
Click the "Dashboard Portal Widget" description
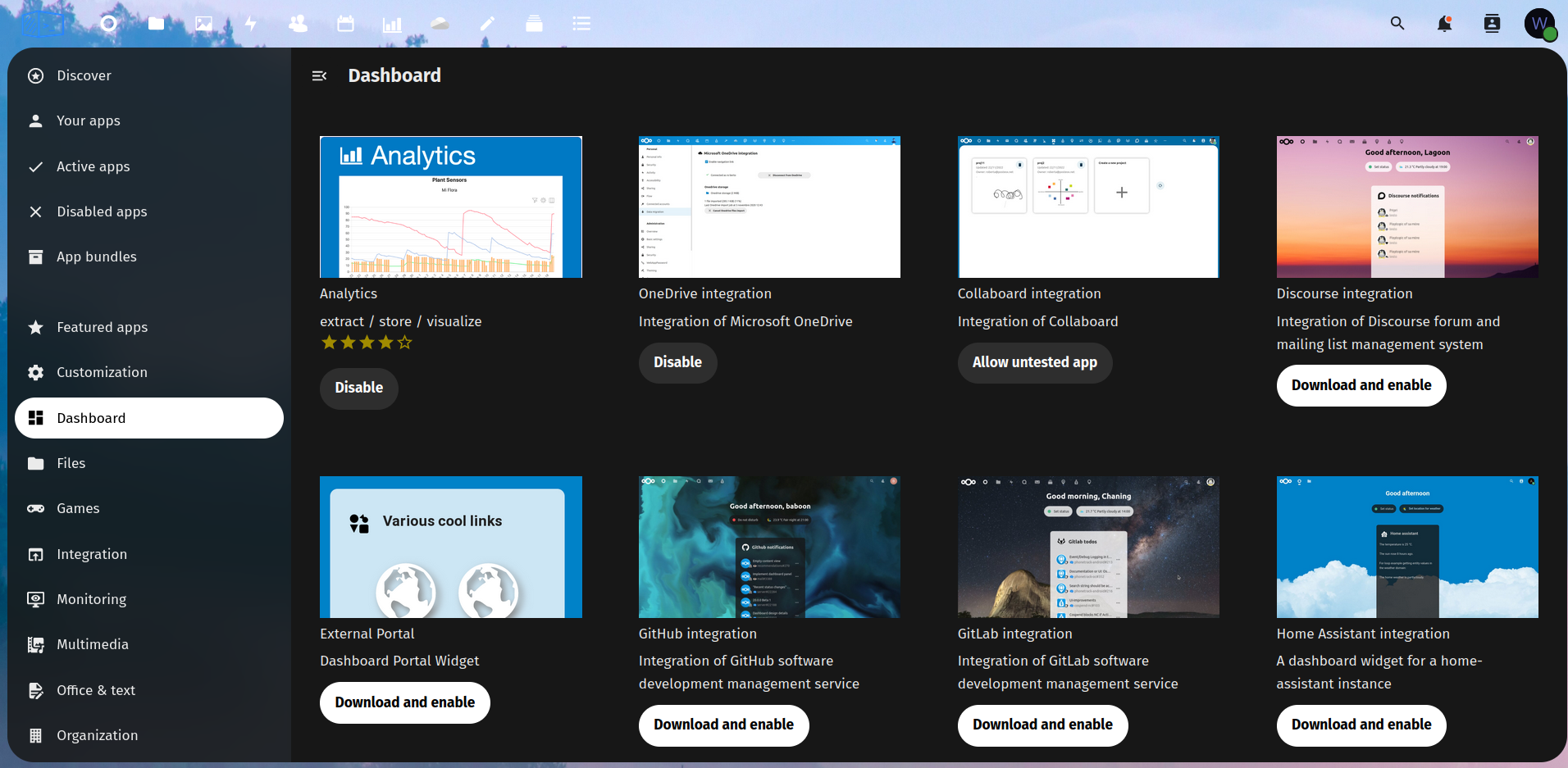pos(399,661)
